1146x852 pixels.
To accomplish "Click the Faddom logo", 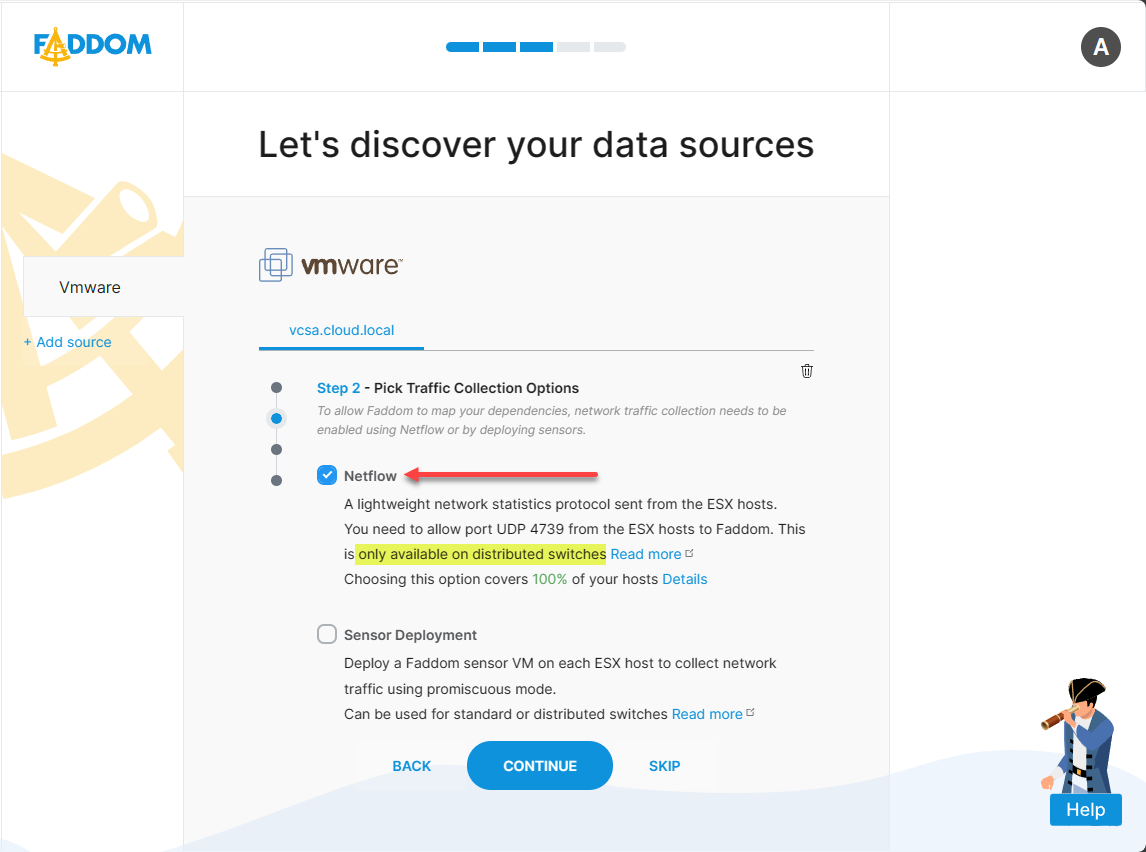I will tap(92, 46).
